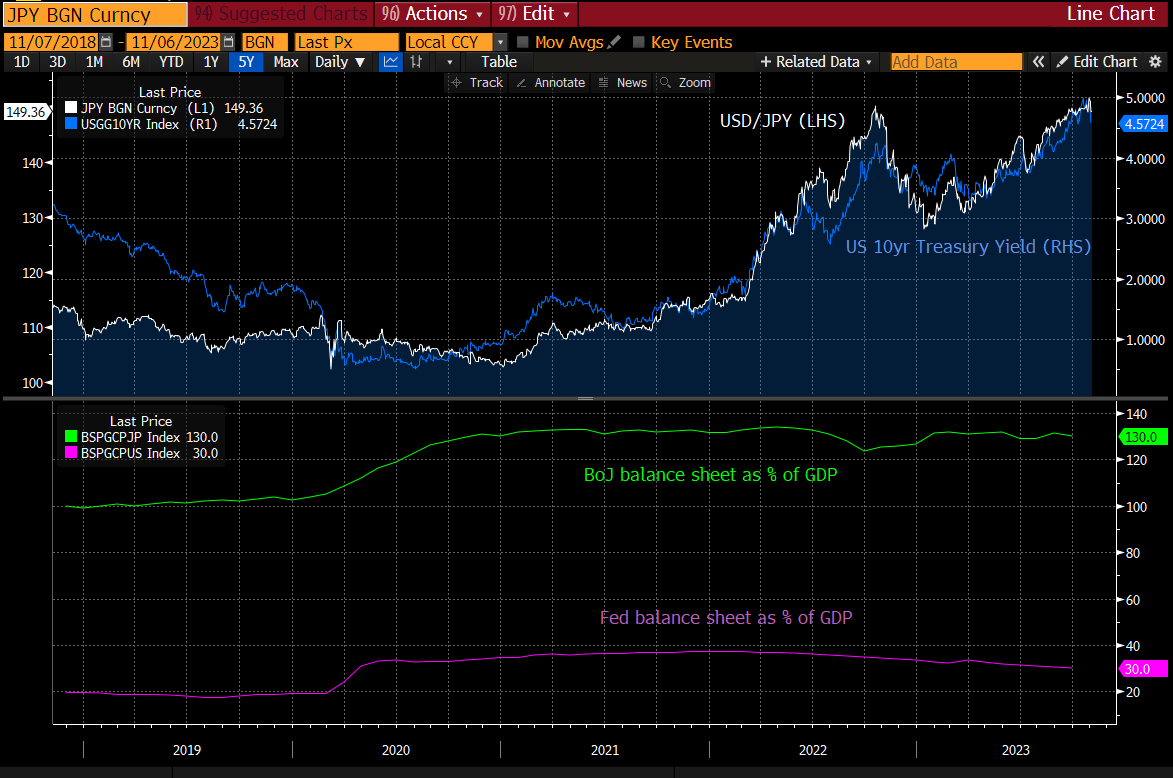Click the Add Data input field

956,62
